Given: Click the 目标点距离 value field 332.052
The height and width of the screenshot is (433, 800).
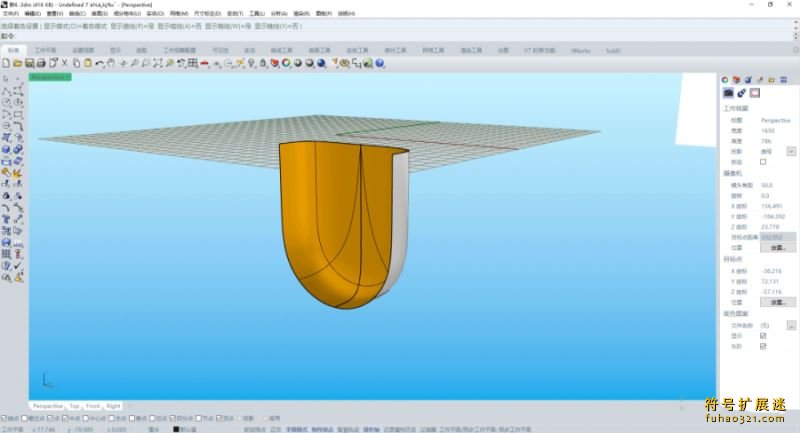Looking at the screenshot, I should 778,237.
